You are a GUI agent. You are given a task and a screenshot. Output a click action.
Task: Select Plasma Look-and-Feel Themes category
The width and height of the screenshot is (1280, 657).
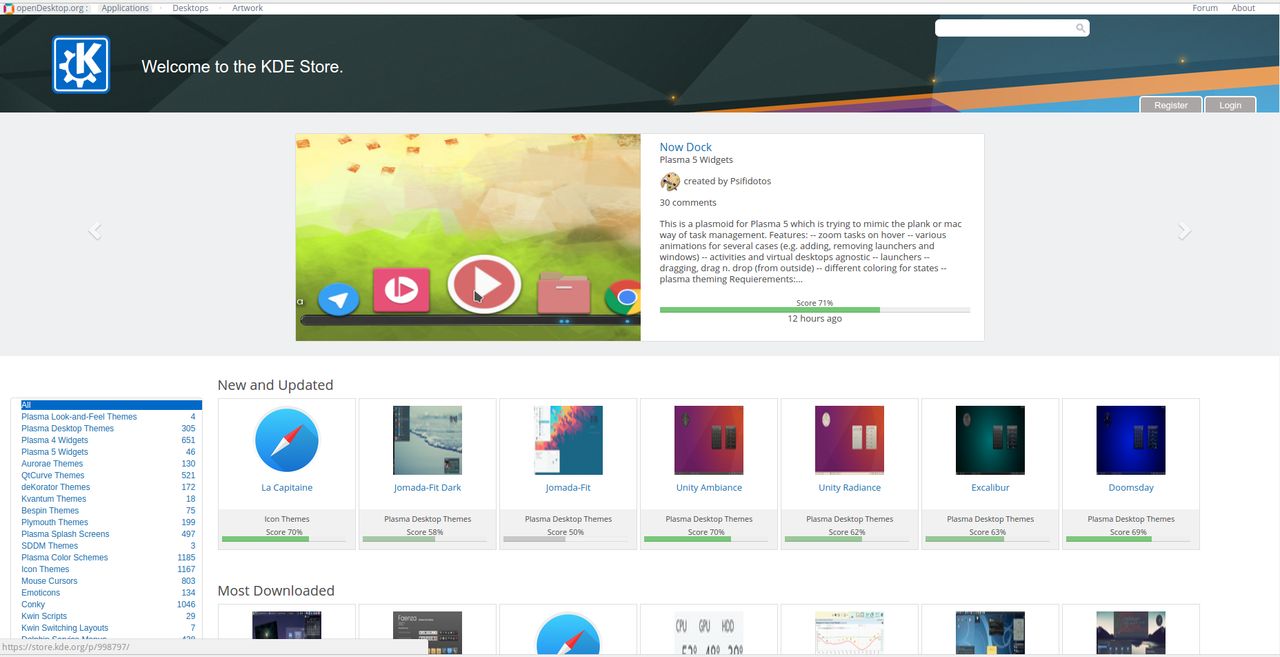(x=79, y=417)
